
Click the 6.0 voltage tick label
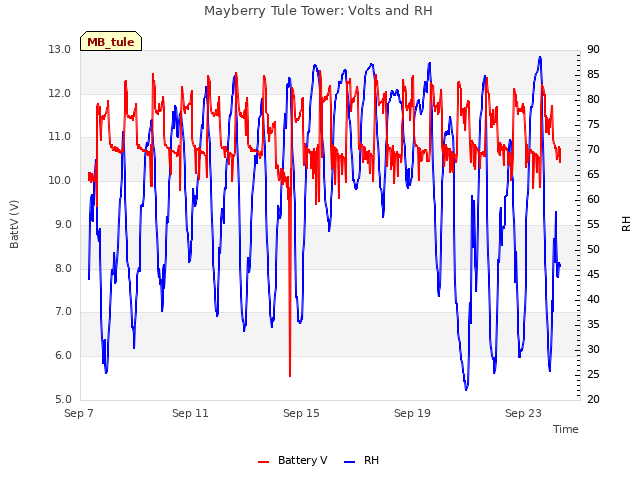click(x=63, y=355)
